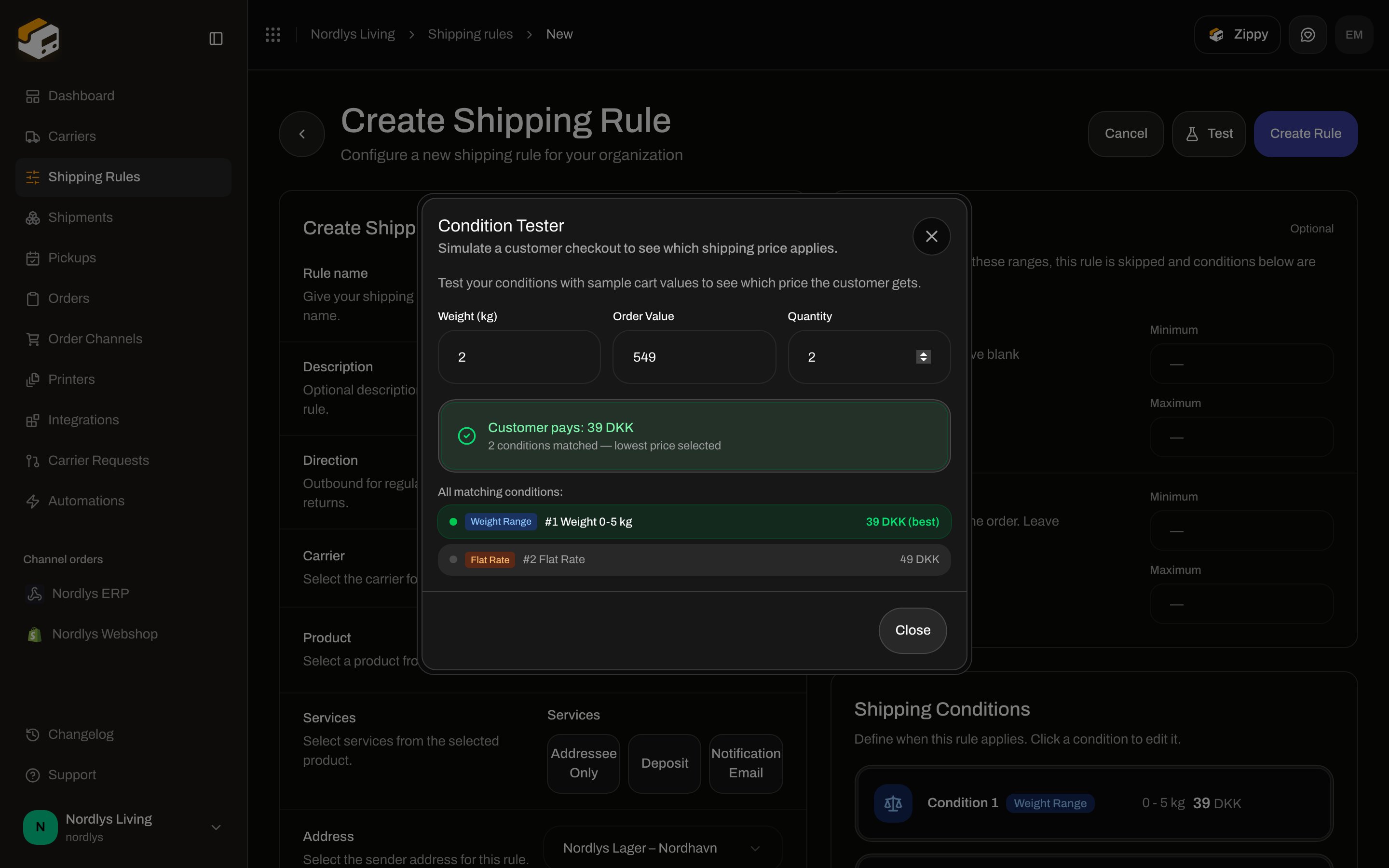
Task: Select Shipping Rules in the sidebar
Action: pyautogui.click(x=123, y=177)
